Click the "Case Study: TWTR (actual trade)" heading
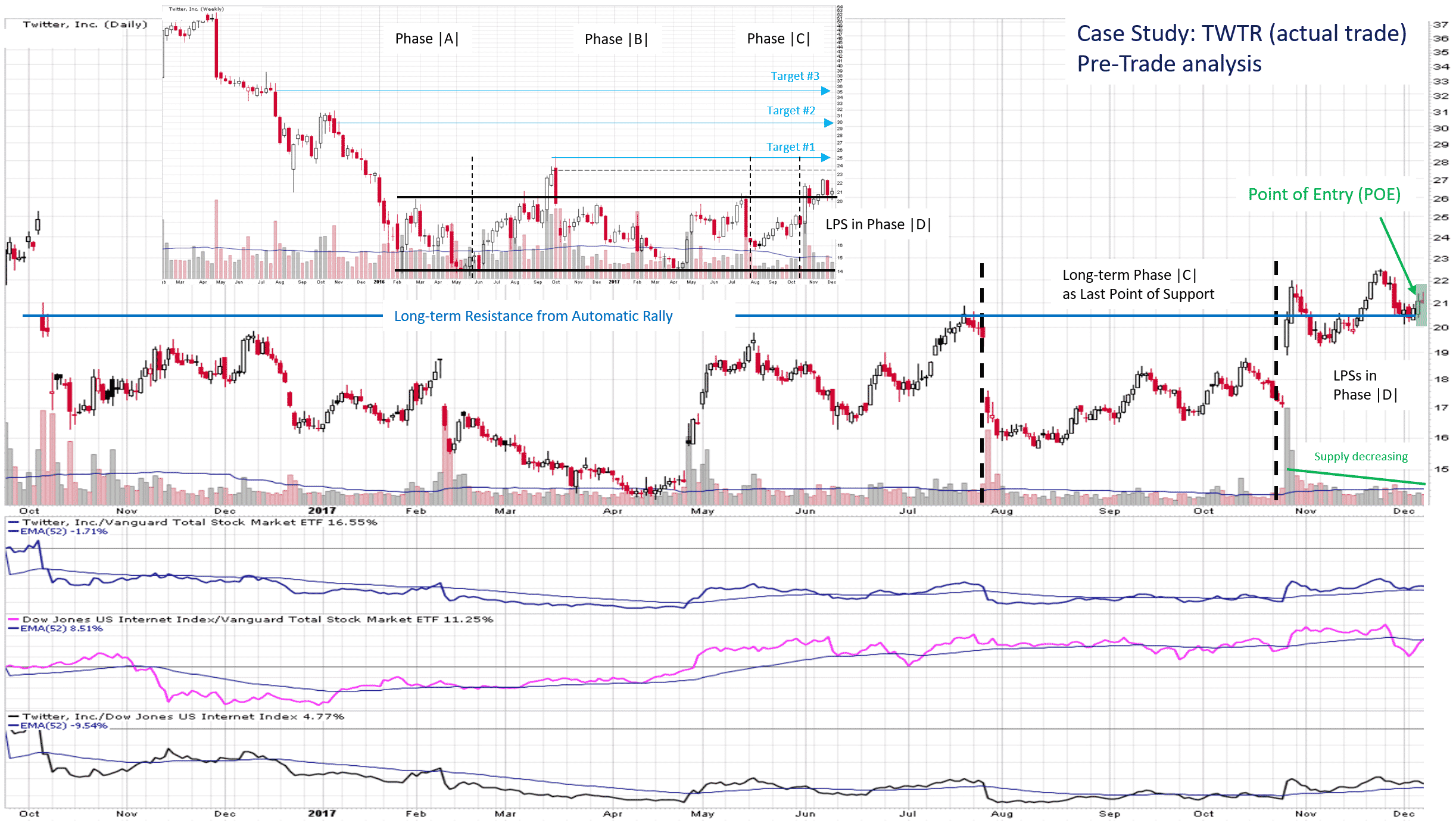 1242,33
